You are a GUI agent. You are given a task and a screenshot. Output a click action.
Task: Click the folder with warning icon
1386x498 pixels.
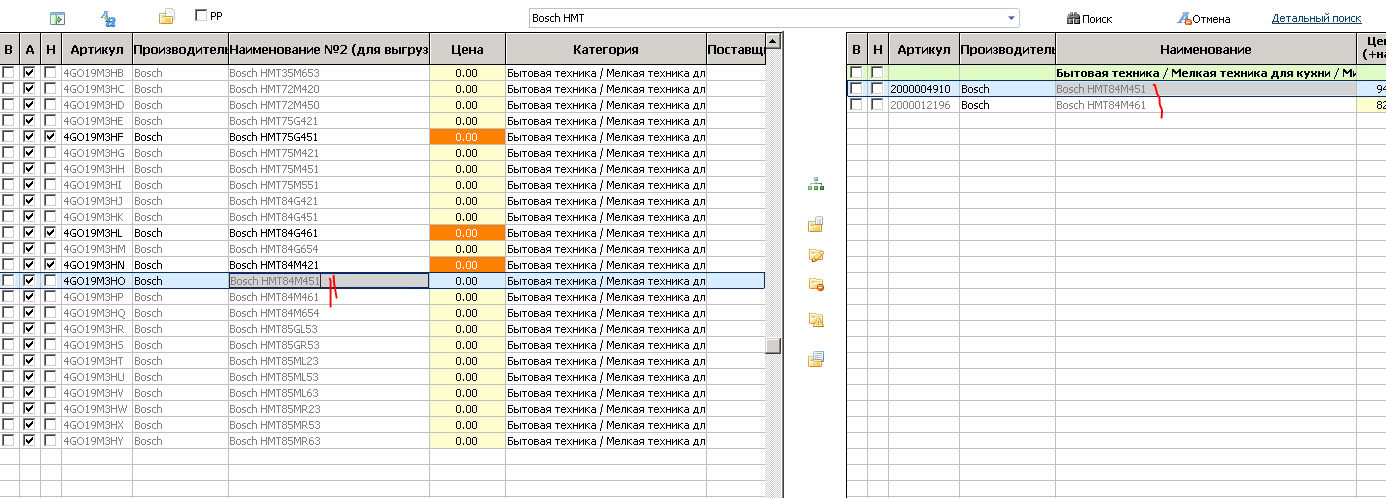point(816,320)
